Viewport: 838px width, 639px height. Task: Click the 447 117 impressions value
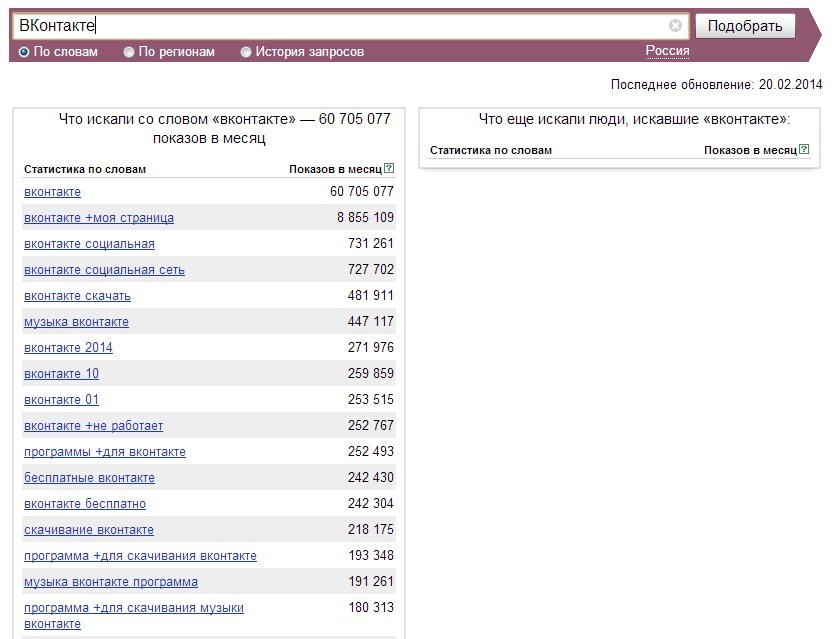[370, 322]
